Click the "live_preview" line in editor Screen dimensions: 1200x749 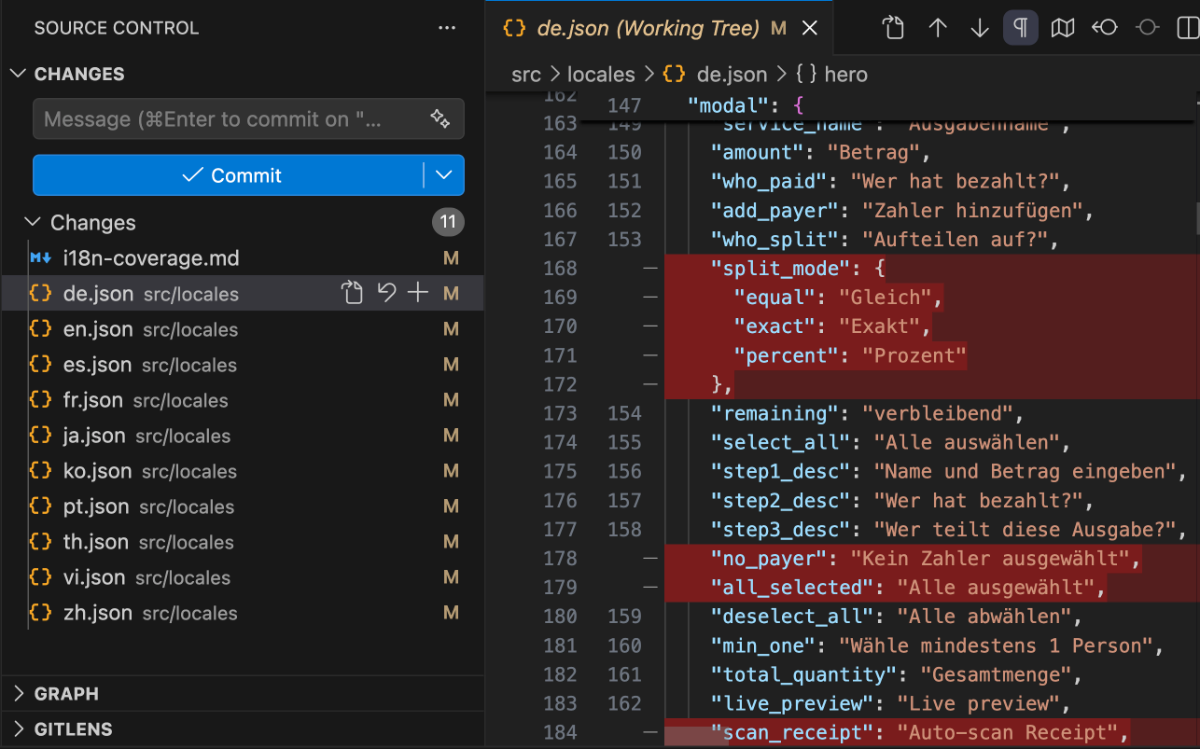[932, 703]
